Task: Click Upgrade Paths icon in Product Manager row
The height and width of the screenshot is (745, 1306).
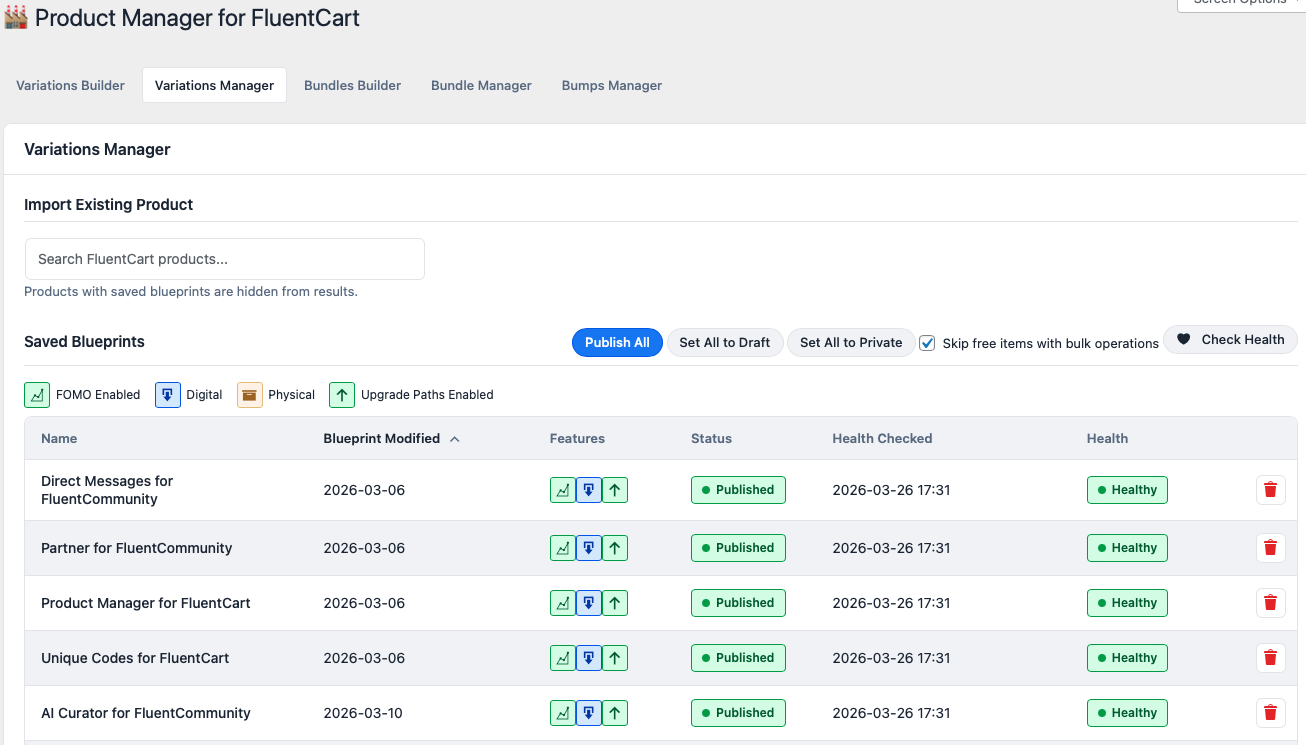Action: coord(615,603)
